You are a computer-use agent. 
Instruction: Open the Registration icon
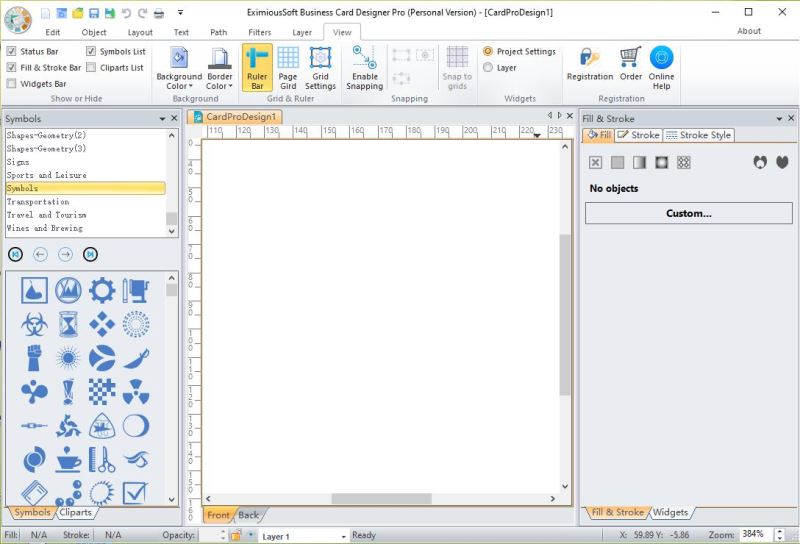pos(590,64)
